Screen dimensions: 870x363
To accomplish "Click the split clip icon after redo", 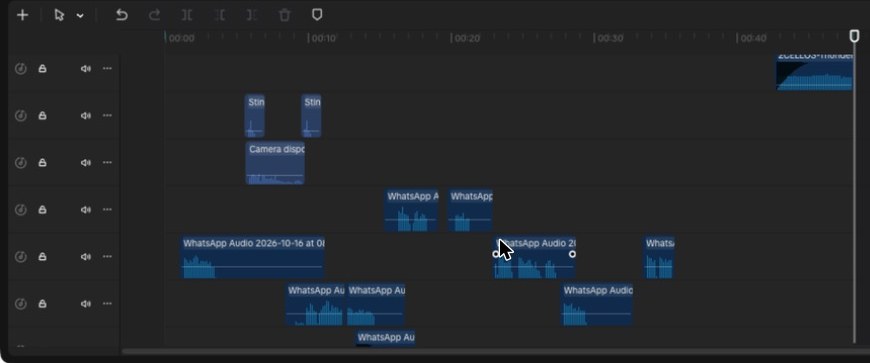I will (187, 16).
